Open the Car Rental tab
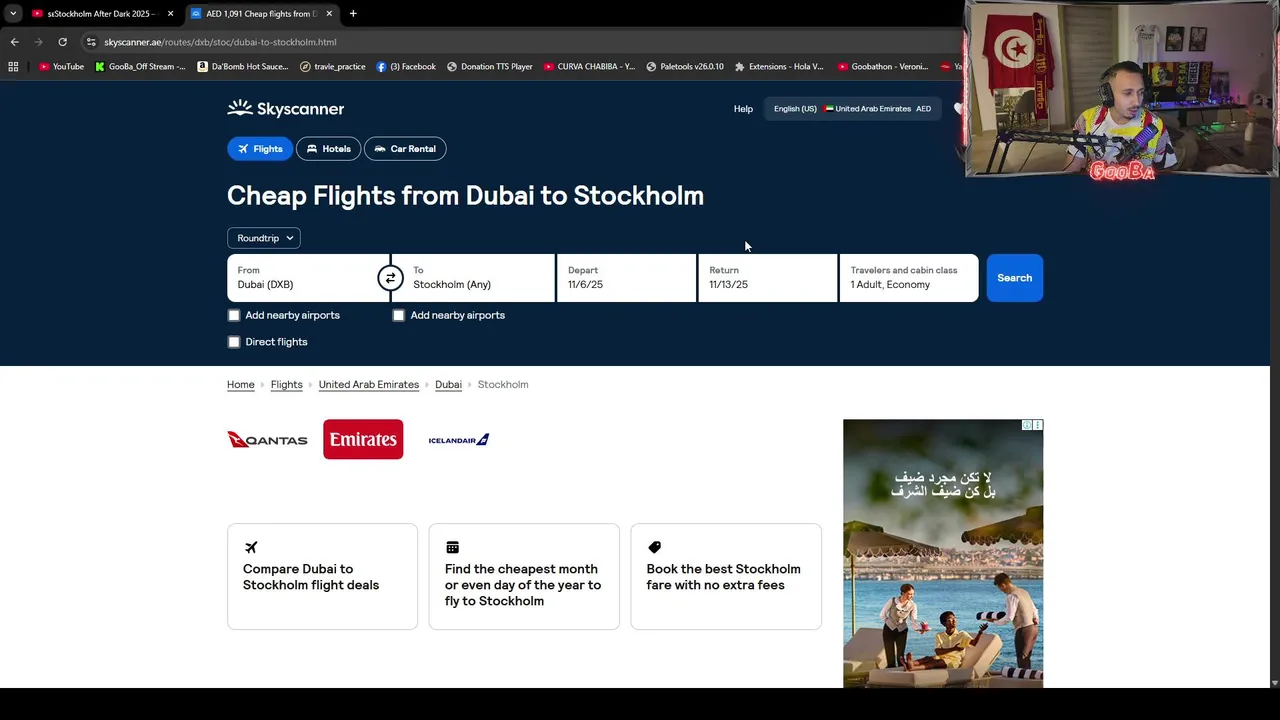This screenshot has width=1280, height=720. point(405,149)
